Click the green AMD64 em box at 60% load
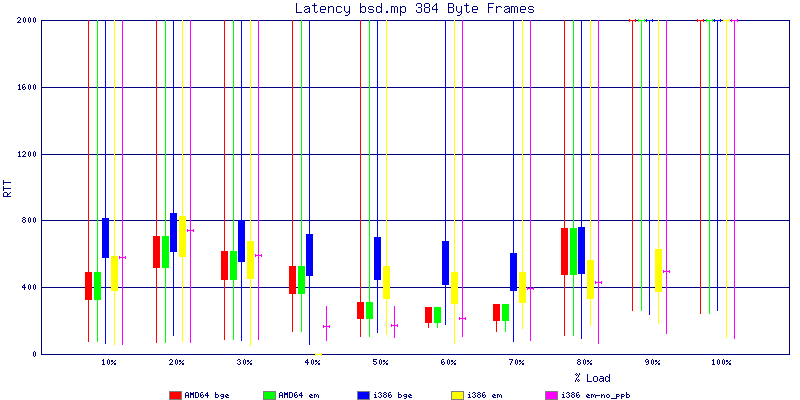 tap(437, 315)
